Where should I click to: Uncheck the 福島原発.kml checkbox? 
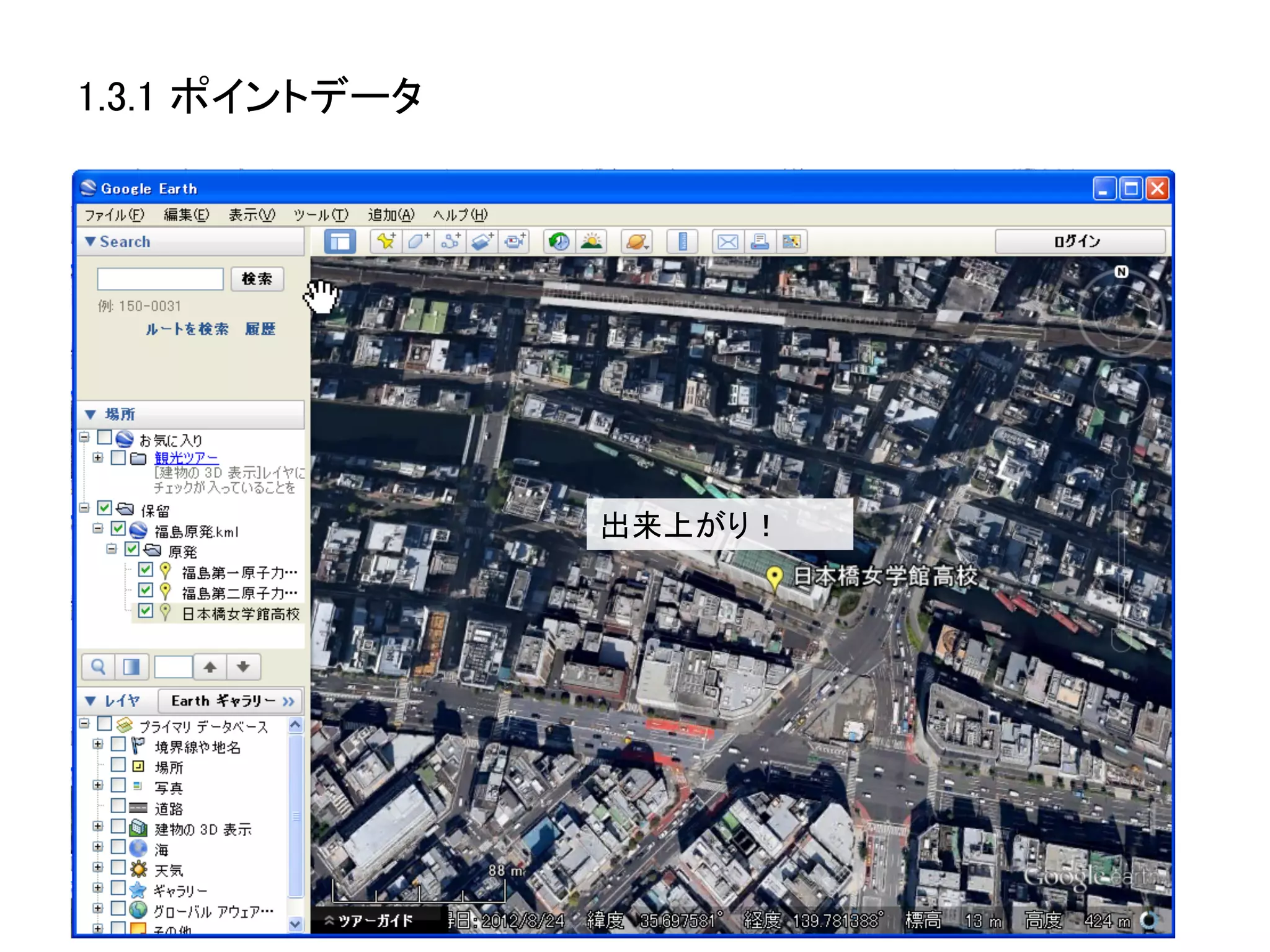point(118,529)
